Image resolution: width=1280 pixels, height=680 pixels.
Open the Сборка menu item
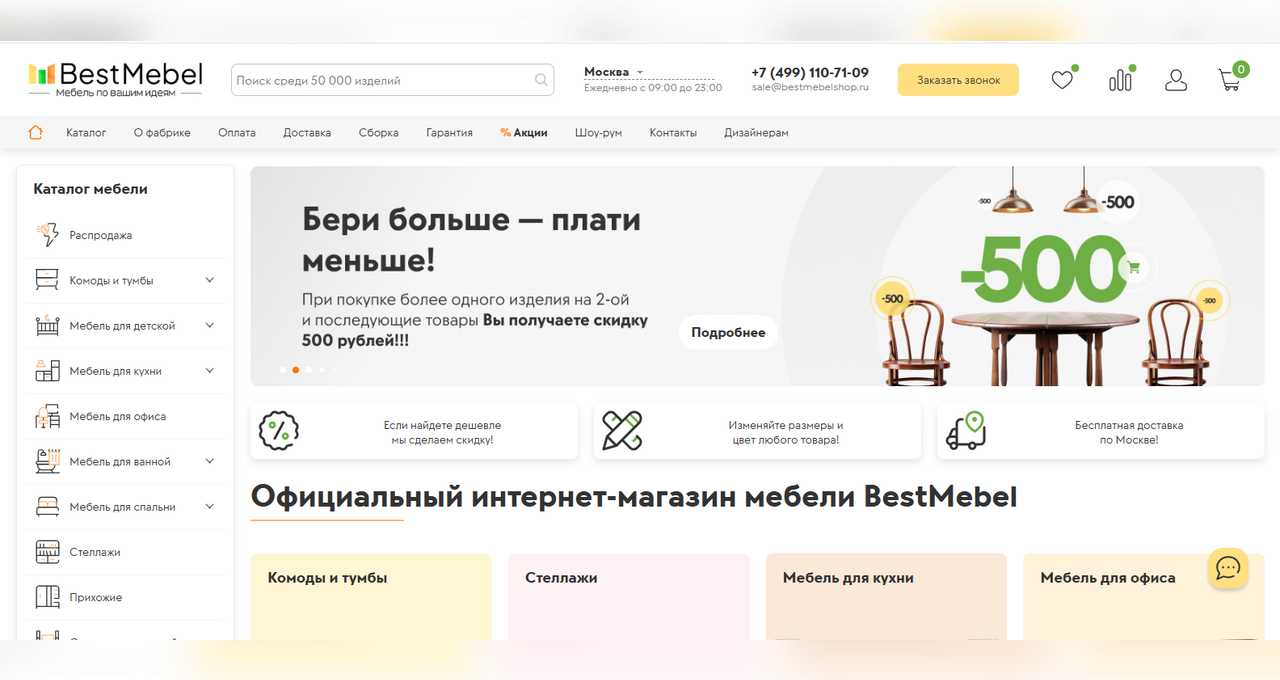coord(379,132)
